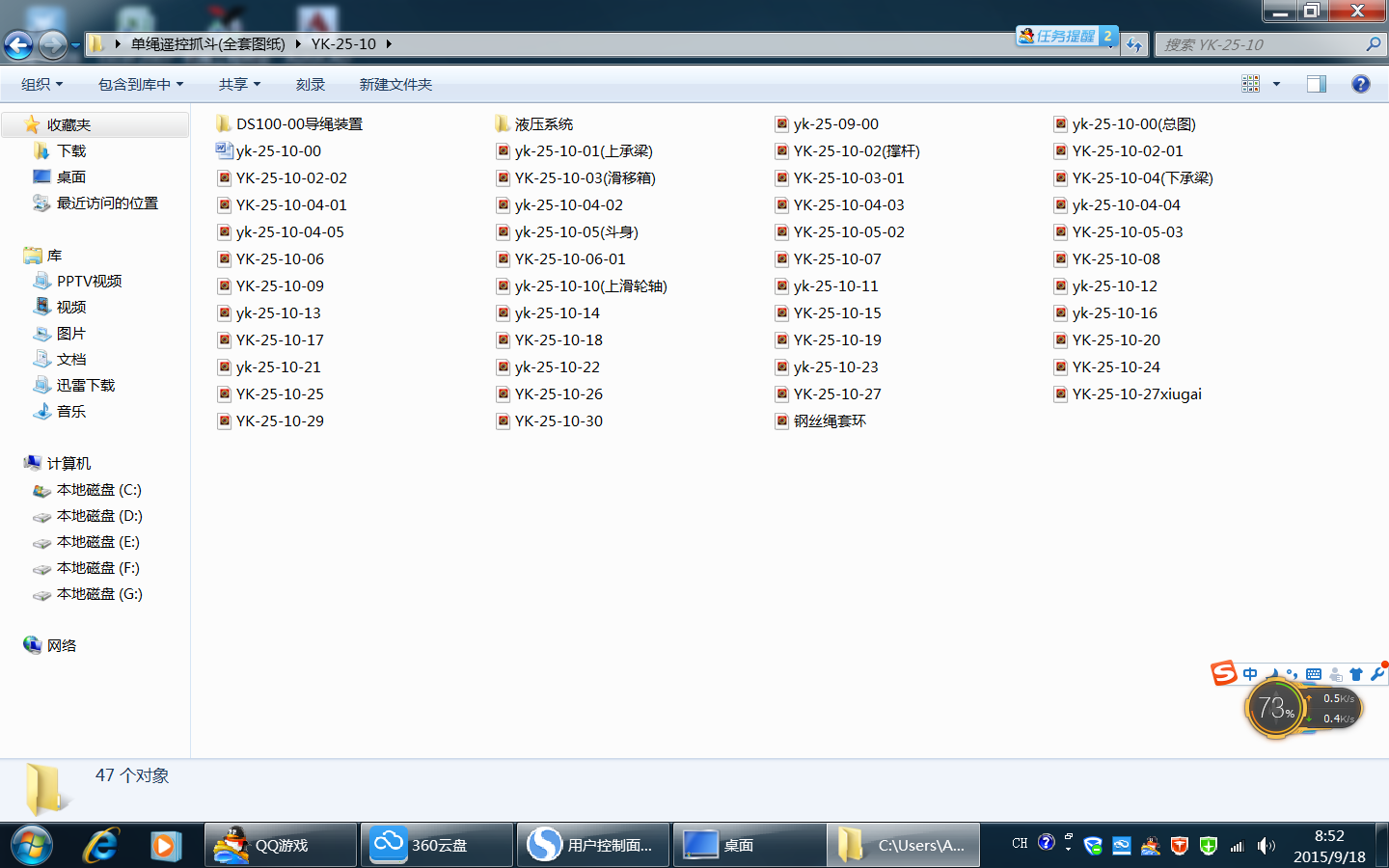
Task: Click the CH language indicator
Action: point(1020,843)
